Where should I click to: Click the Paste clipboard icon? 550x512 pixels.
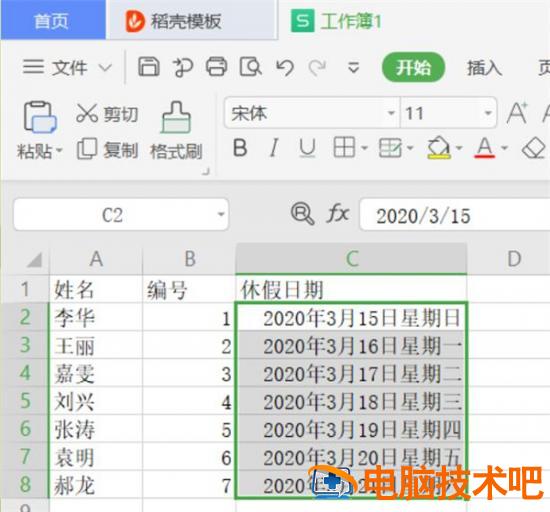[40, 117]
